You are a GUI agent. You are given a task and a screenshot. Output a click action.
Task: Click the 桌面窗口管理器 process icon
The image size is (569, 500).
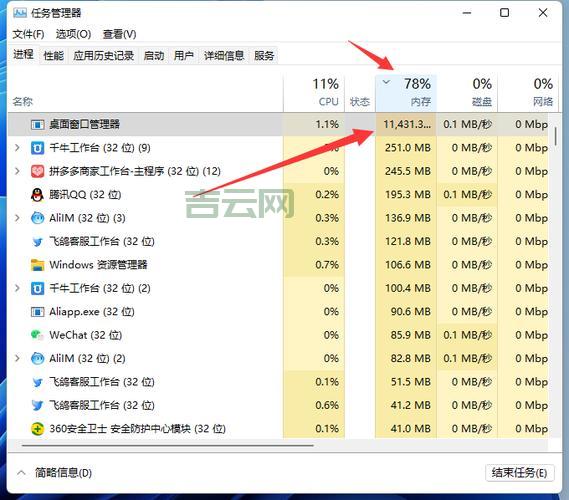click(37, 124)
